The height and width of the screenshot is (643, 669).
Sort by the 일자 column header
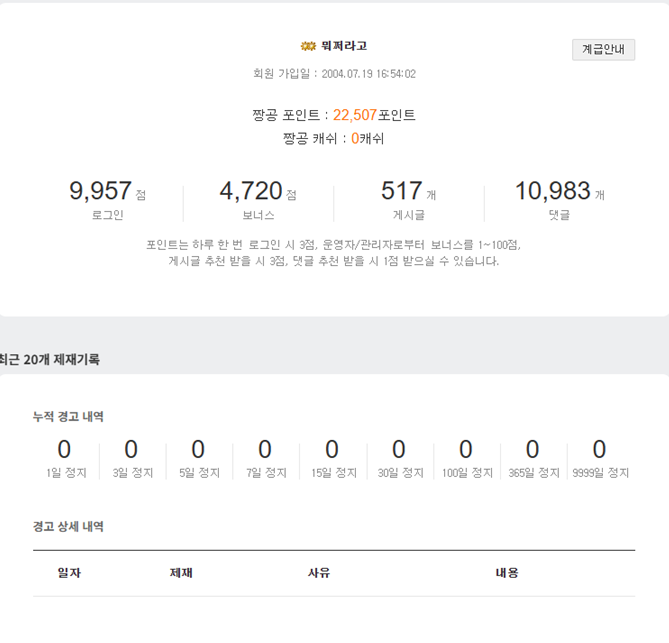pyautogui.click(x=70, y=573)
